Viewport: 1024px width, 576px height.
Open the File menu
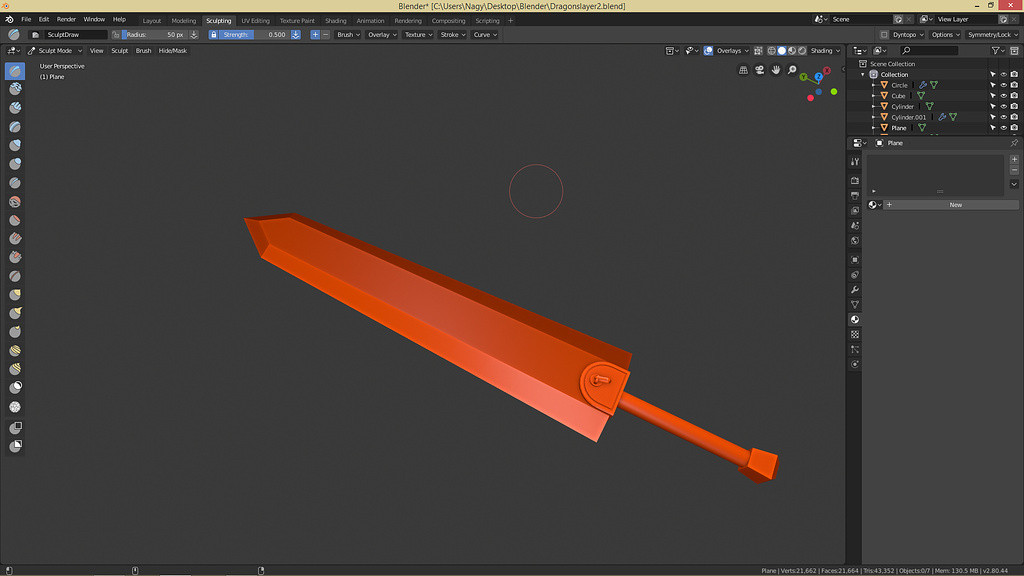(x=26, y=20)
